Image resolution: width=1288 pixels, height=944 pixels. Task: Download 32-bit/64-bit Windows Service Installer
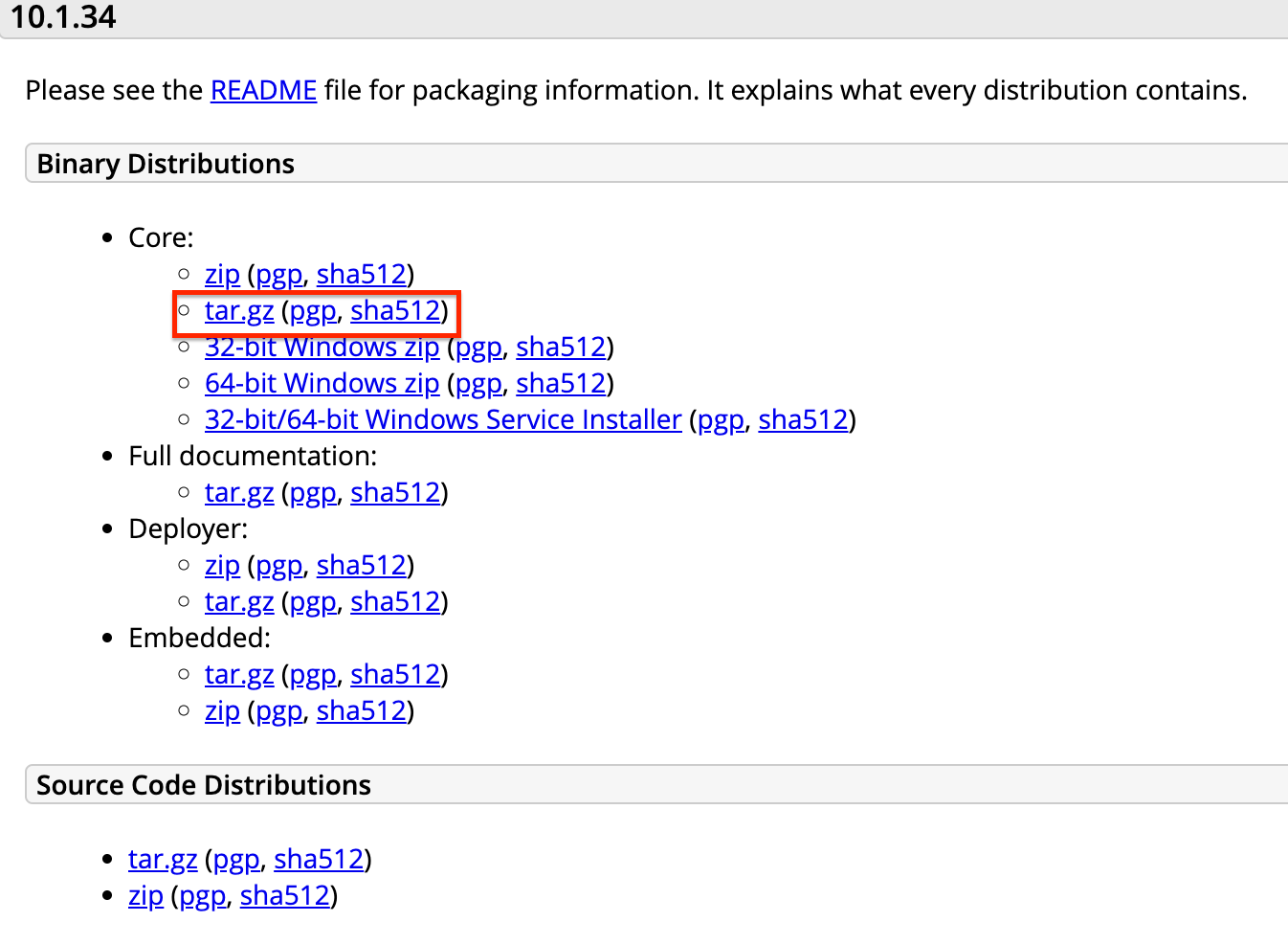[443, 420]
